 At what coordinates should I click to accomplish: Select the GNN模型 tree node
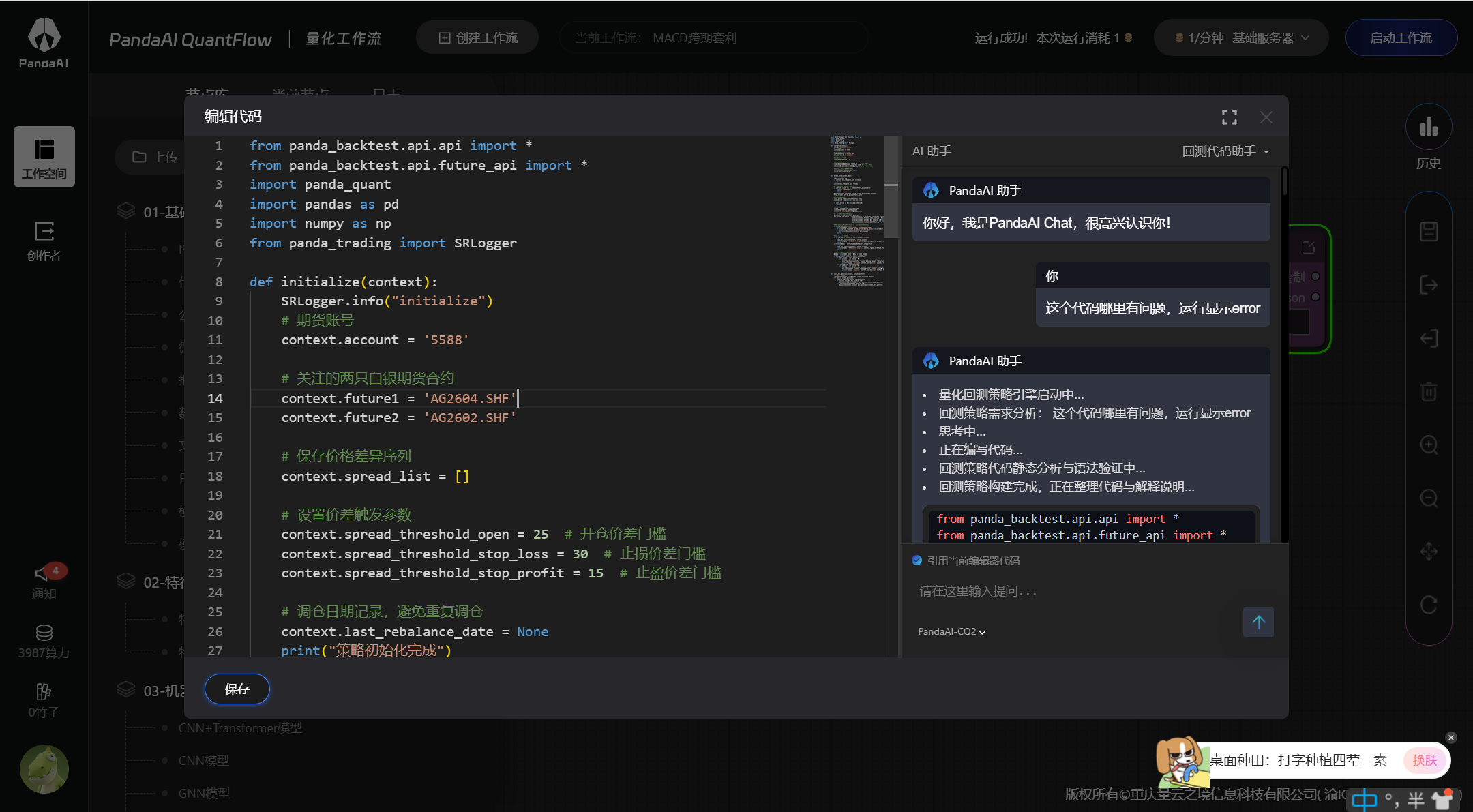204,794
